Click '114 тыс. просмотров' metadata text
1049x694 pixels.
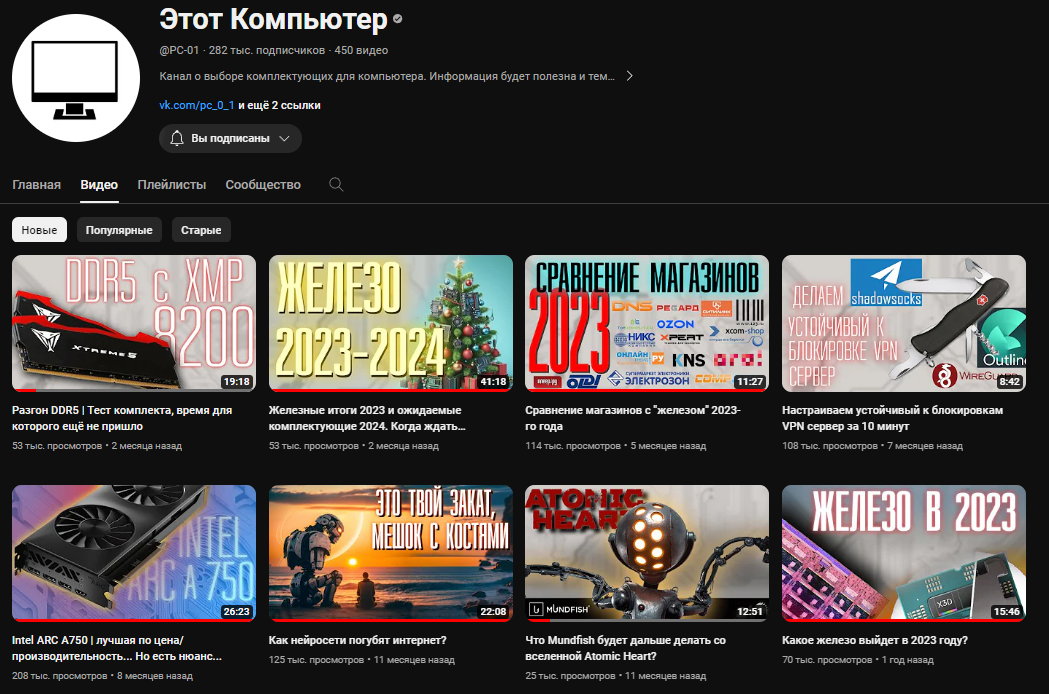click(x=573, y=446)
